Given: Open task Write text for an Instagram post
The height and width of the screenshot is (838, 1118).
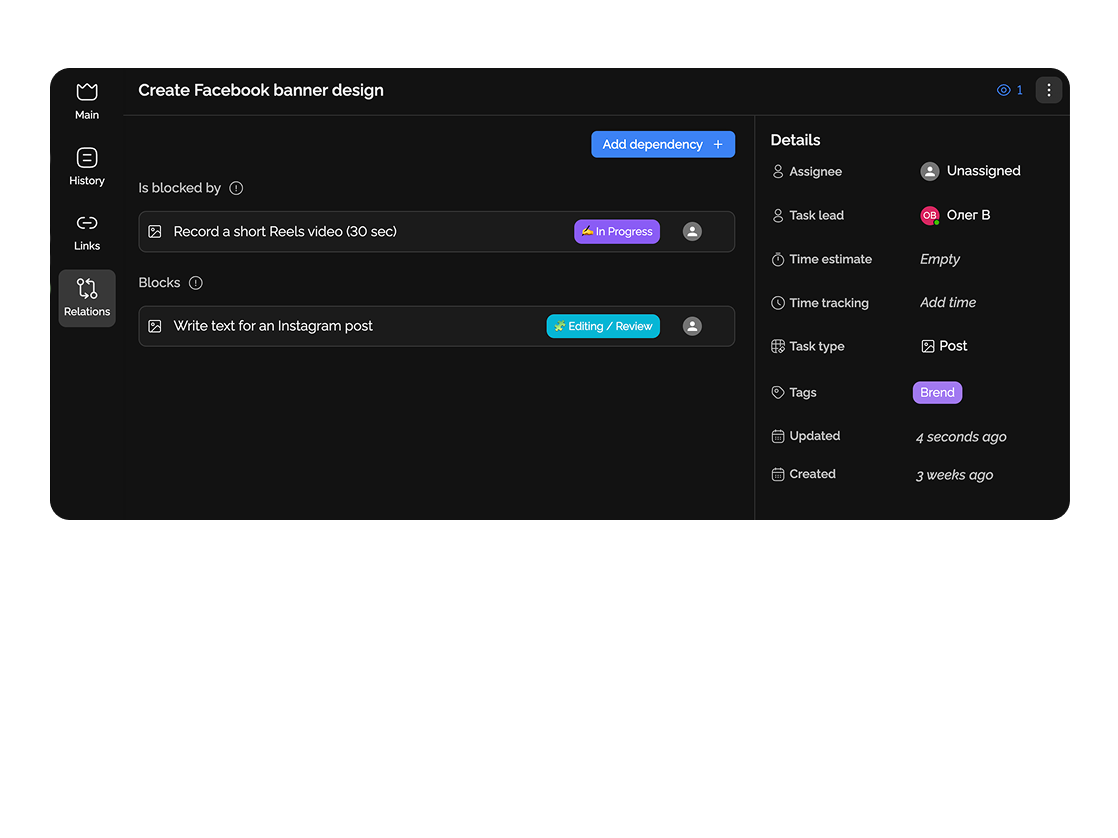Looking at the screenshot, I should [273, 326].
